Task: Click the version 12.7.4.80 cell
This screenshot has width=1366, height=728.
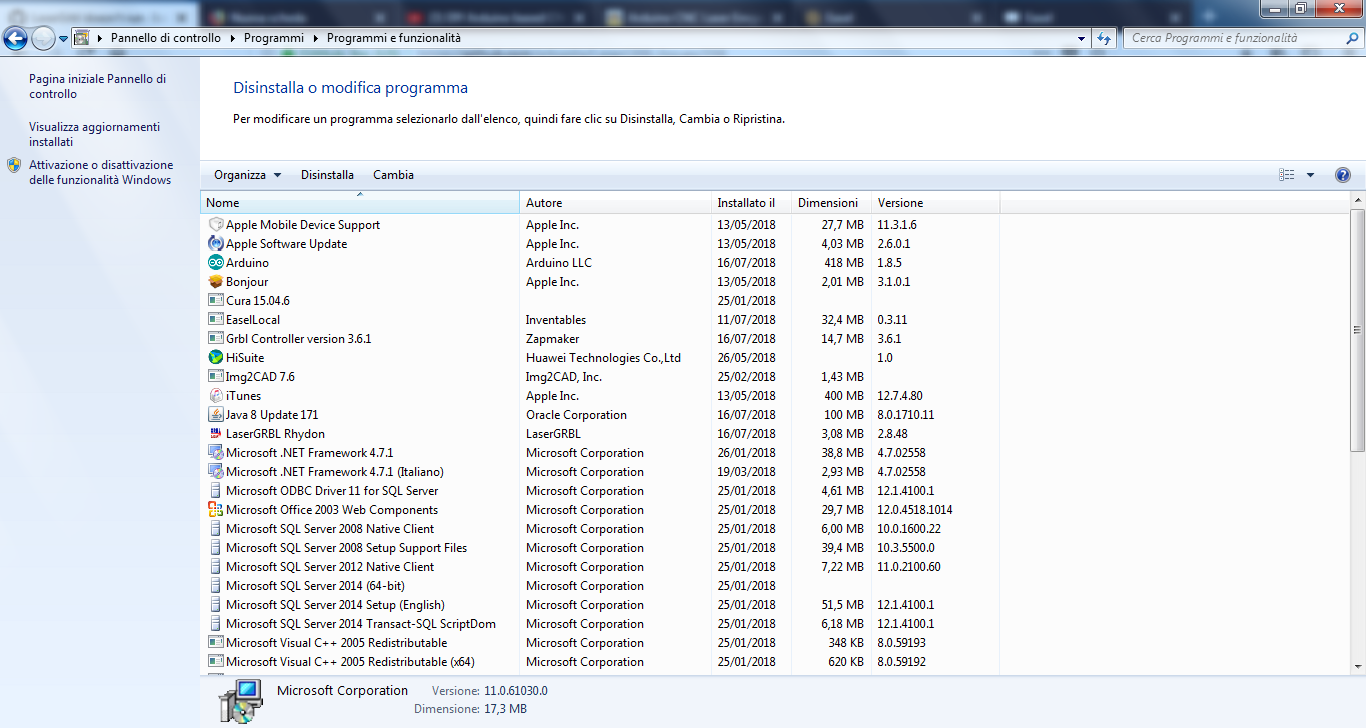Action: point(900,396)
